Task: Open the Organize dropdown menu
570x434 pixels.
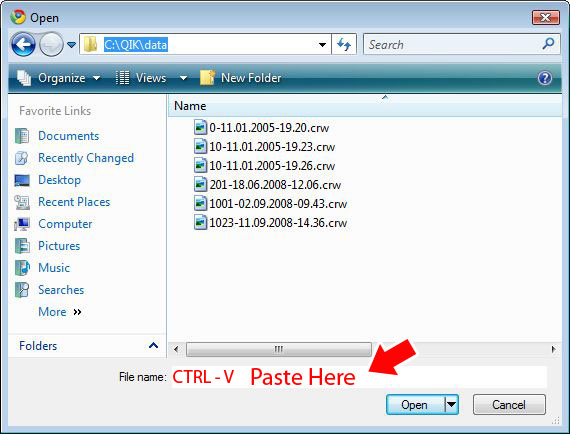Action: click(59, 78)
